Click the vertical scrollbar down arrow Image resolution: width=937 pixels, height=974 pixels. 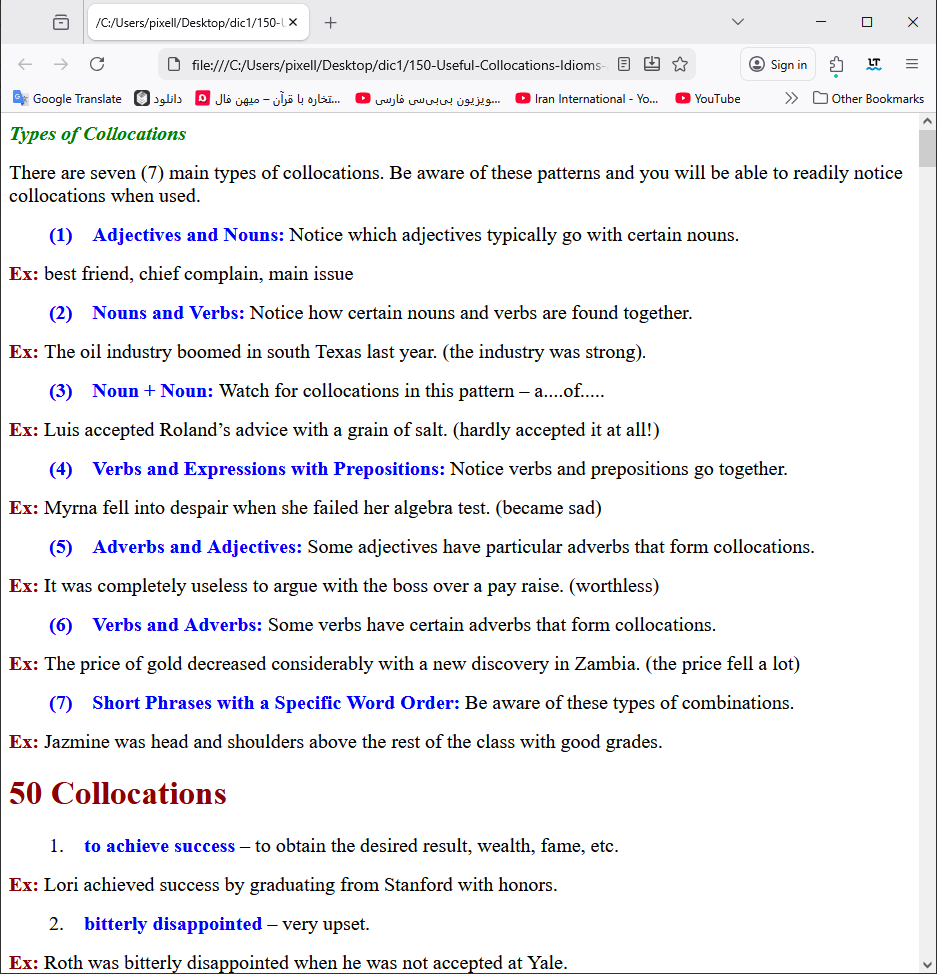(x=927, y=964)
